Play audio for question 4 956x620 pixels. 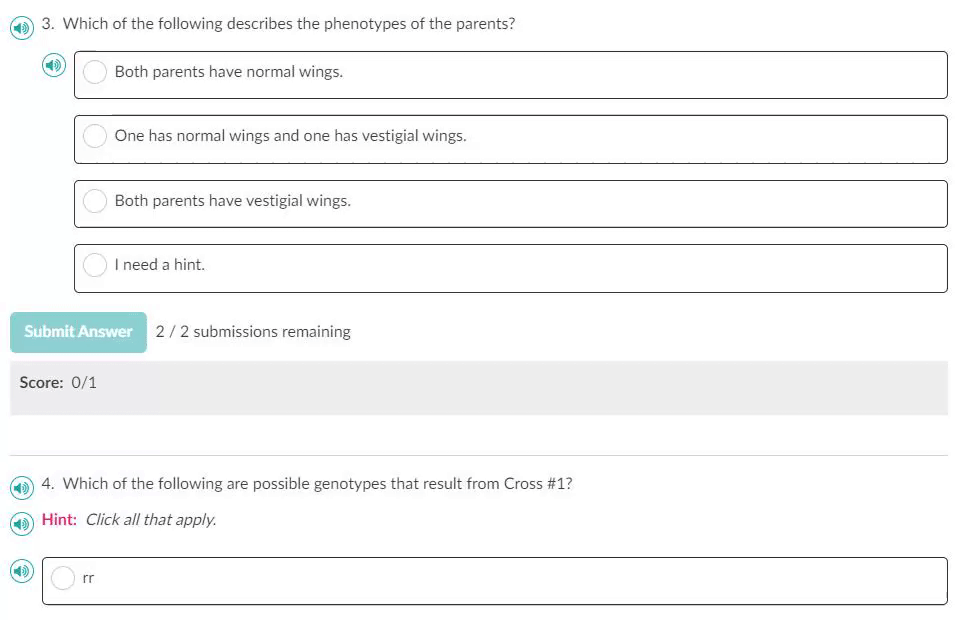tap(22, 488)
